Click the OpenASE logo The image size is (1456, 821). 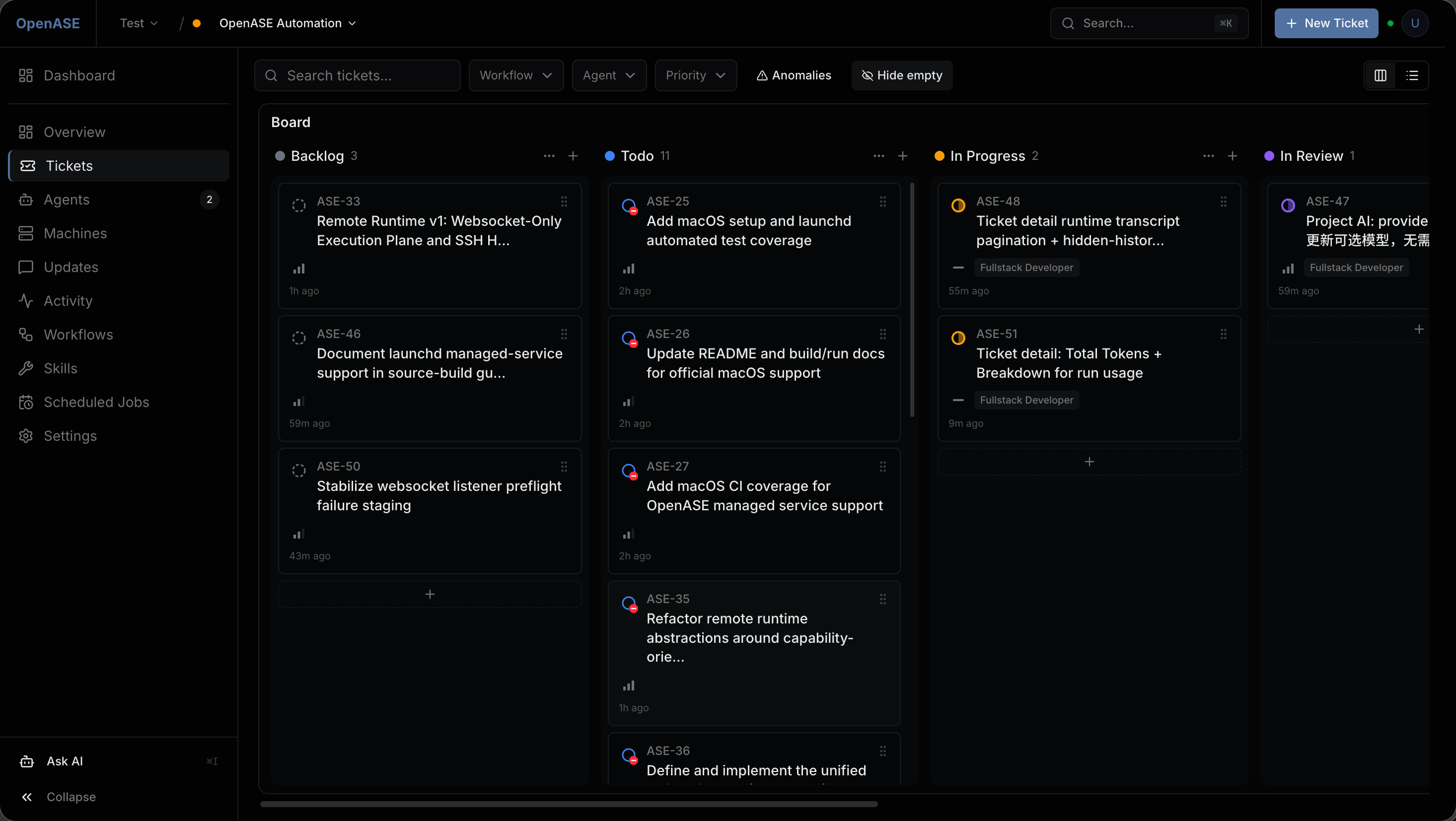tap(48, 23)
